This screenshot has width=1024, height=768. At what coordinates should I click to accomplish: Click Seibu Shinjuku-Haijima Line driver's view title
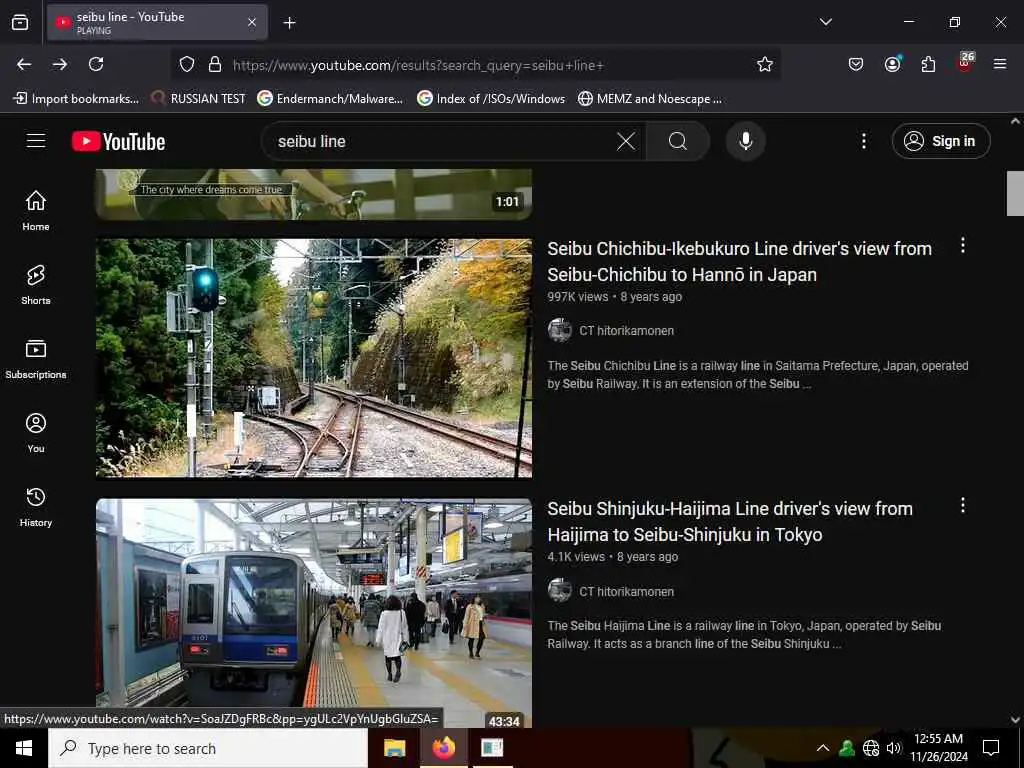pyautogui.click(x=730, y=522)
